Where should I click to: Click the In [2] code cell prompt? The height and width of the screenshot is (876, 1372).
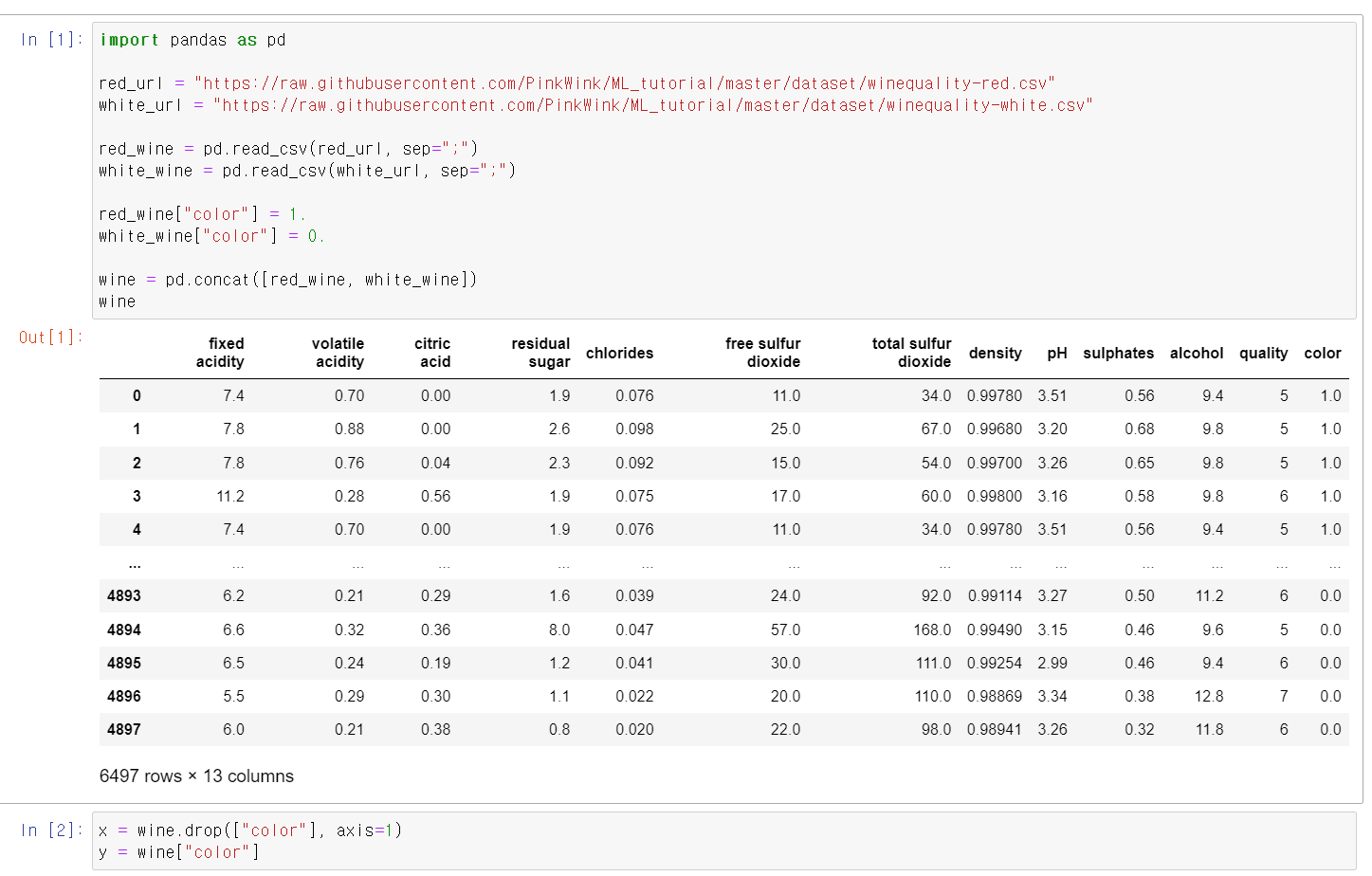click(x=52, y=830)
